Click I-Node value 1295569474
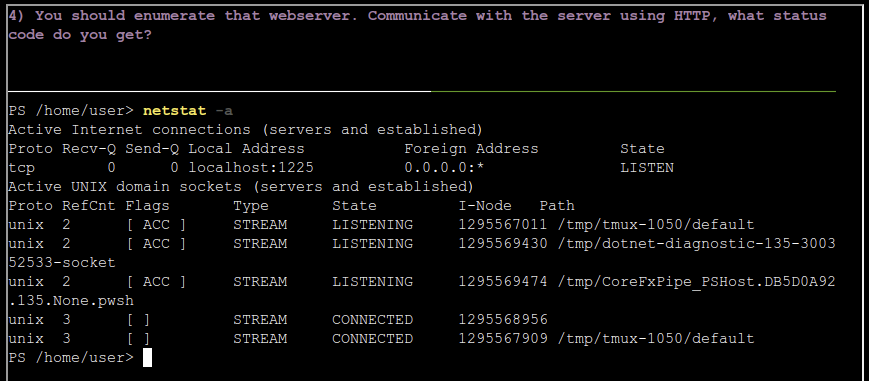The image size is (869, 381). [503, 282]
